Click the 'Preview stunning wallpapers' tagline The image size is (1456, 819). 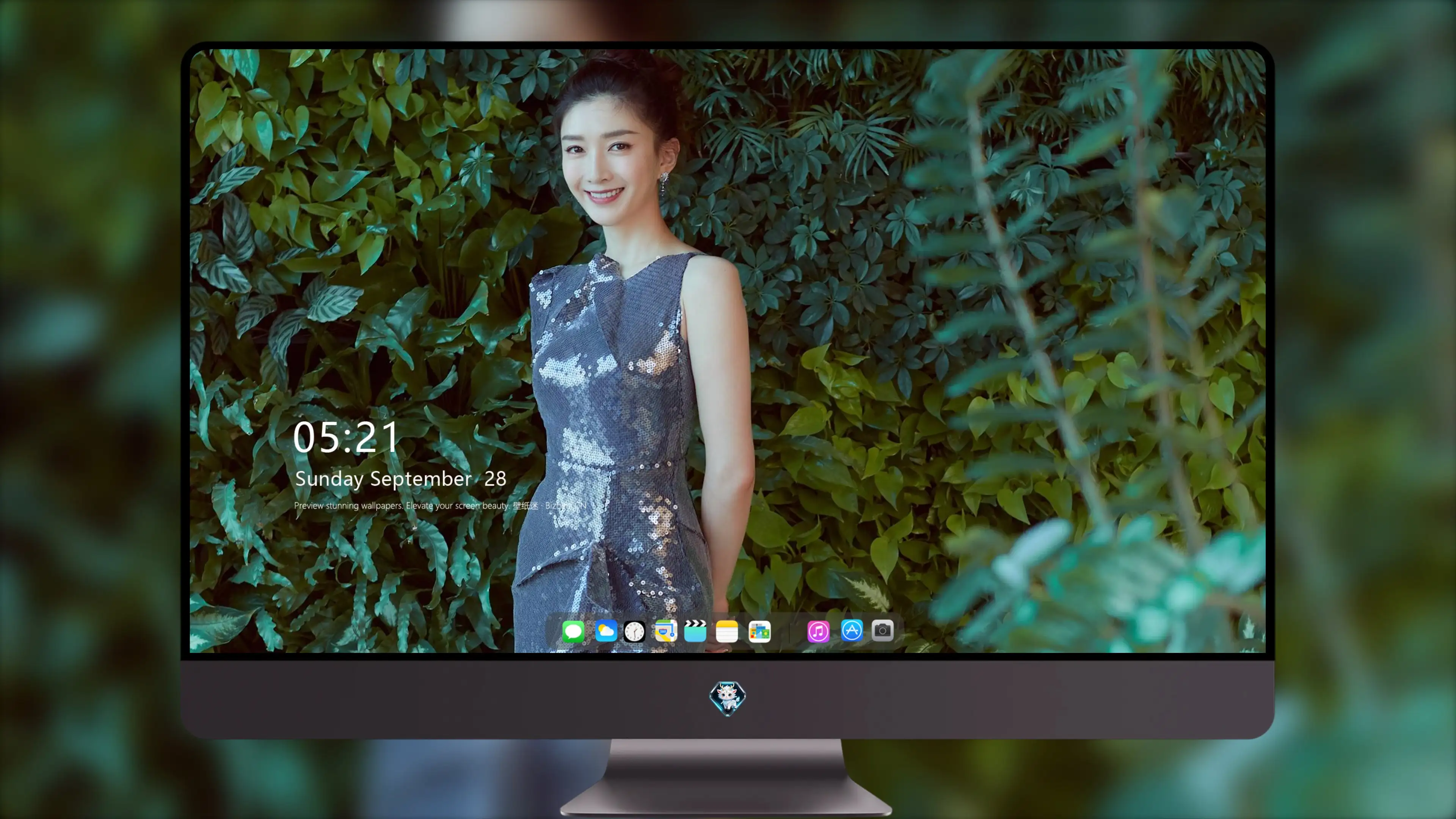[440, 505]
